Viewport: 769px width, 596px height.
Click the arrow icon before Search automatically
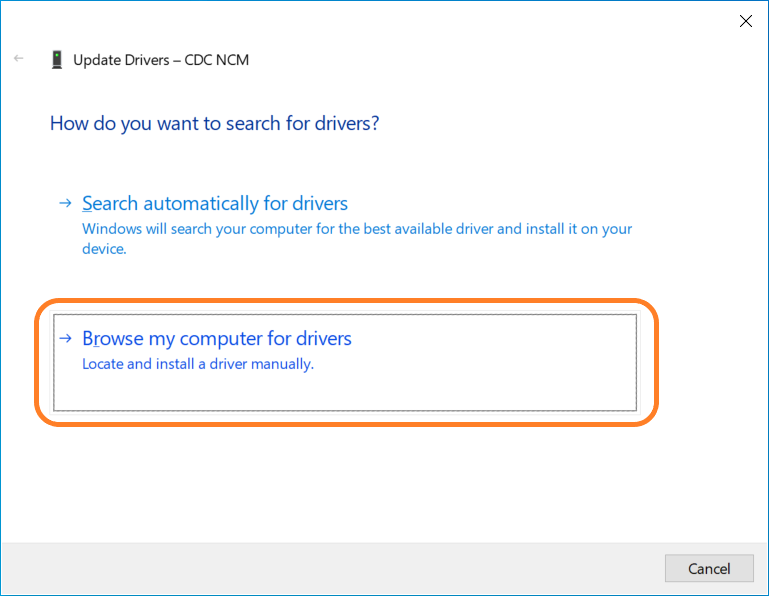coord(65,203)
